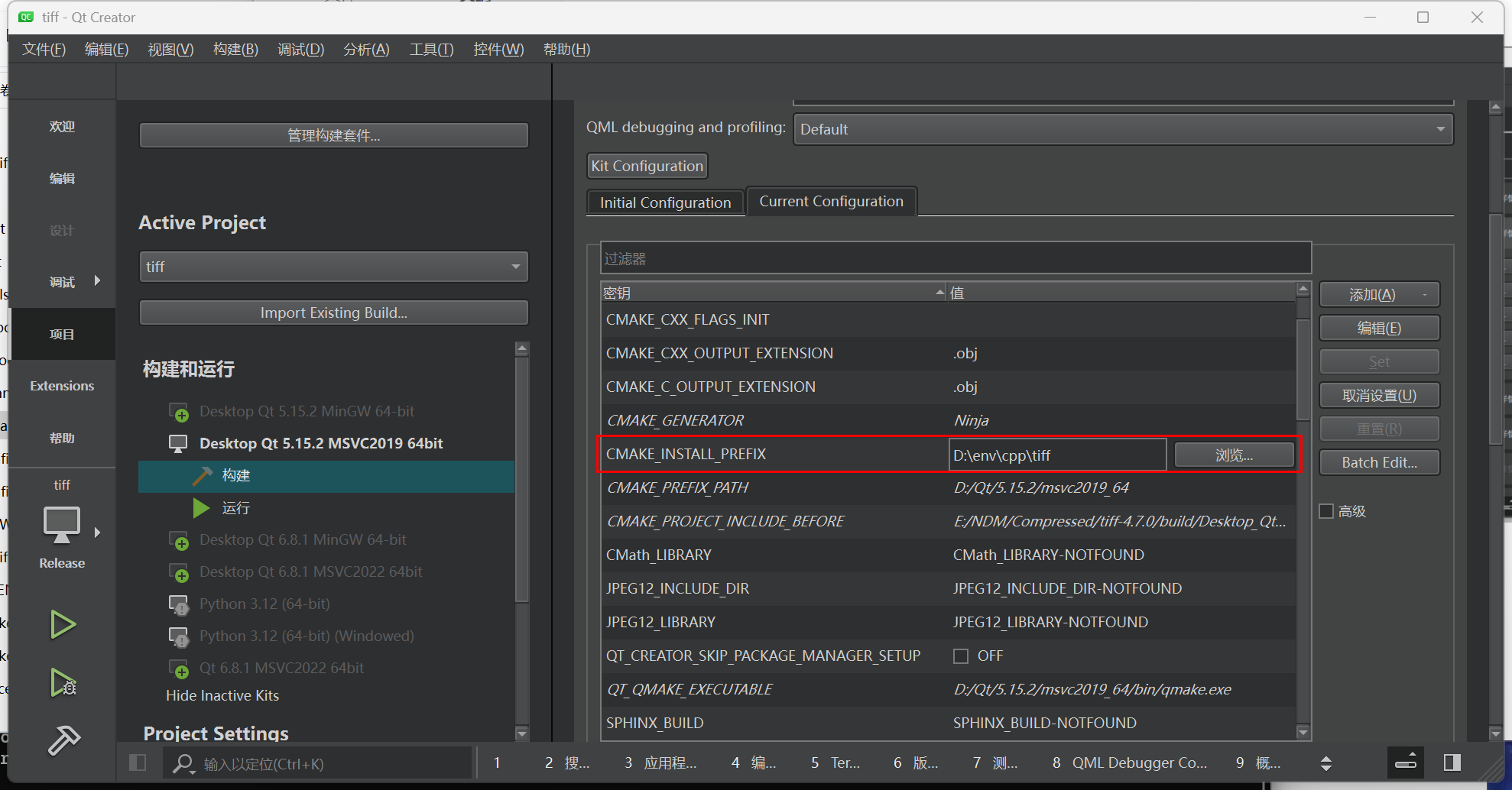
Task: Toggle the left sidebar icon in status bar
Action: click(138, 762)
